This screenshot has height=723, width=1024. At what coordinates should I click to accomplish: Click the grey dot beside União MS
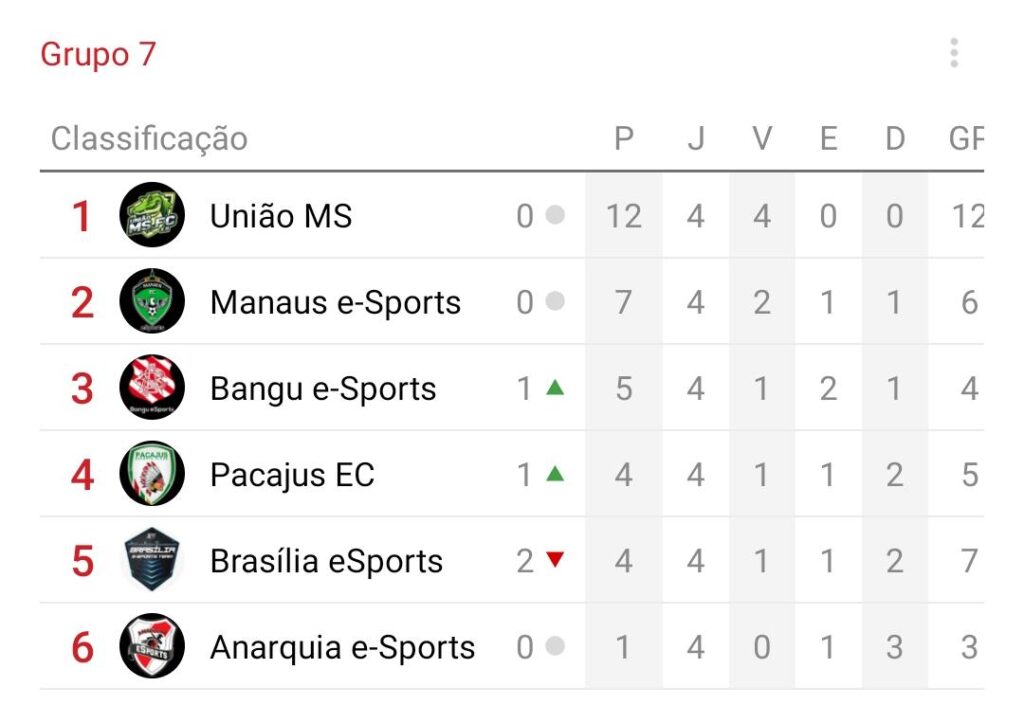555,215
